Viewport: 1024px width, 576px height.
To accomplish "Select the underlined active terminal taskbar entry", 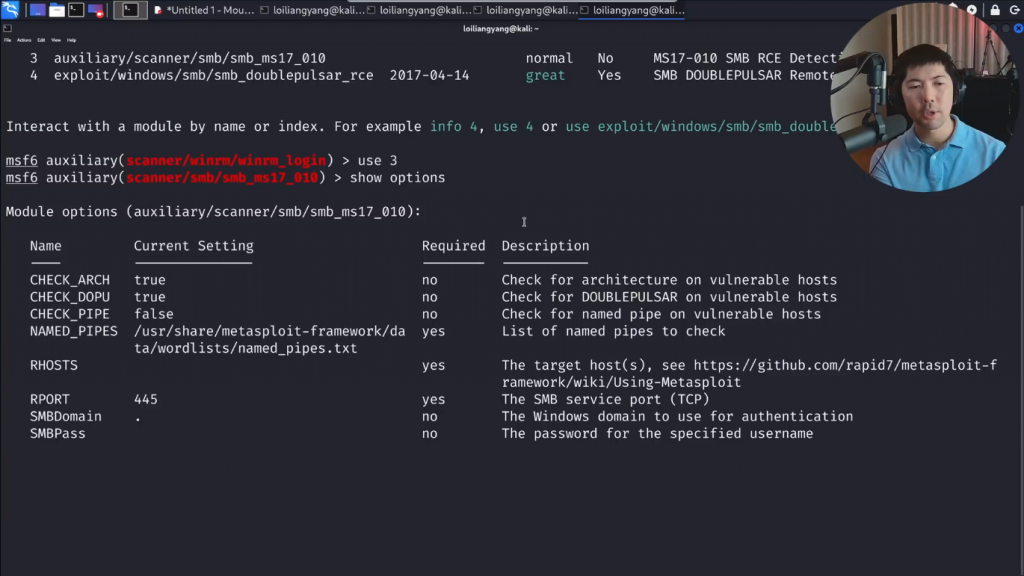I will click(x=632, y=10).
